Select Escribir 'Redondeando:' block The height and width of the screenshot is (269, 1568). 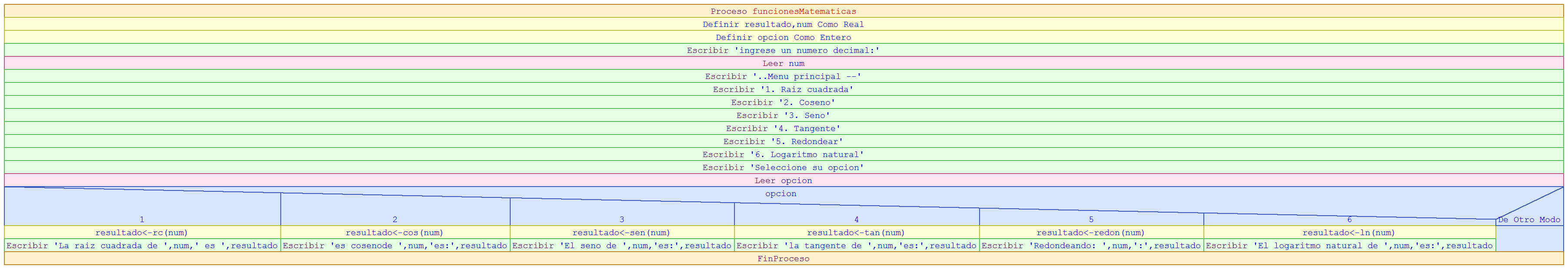click(x=1091, y=246)
